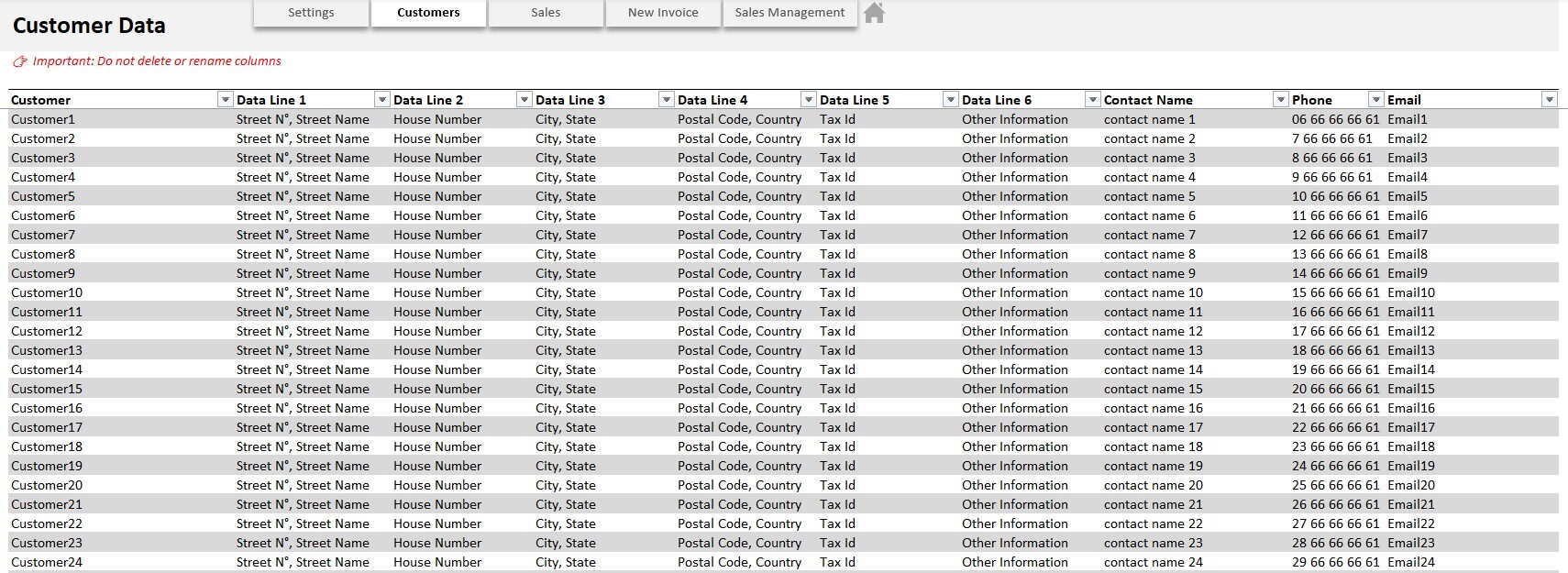Viewport: 1568px width, 573px height.
Task: Click the 'Do not delete or rename columns' note
Action: (x=189, y=61)
